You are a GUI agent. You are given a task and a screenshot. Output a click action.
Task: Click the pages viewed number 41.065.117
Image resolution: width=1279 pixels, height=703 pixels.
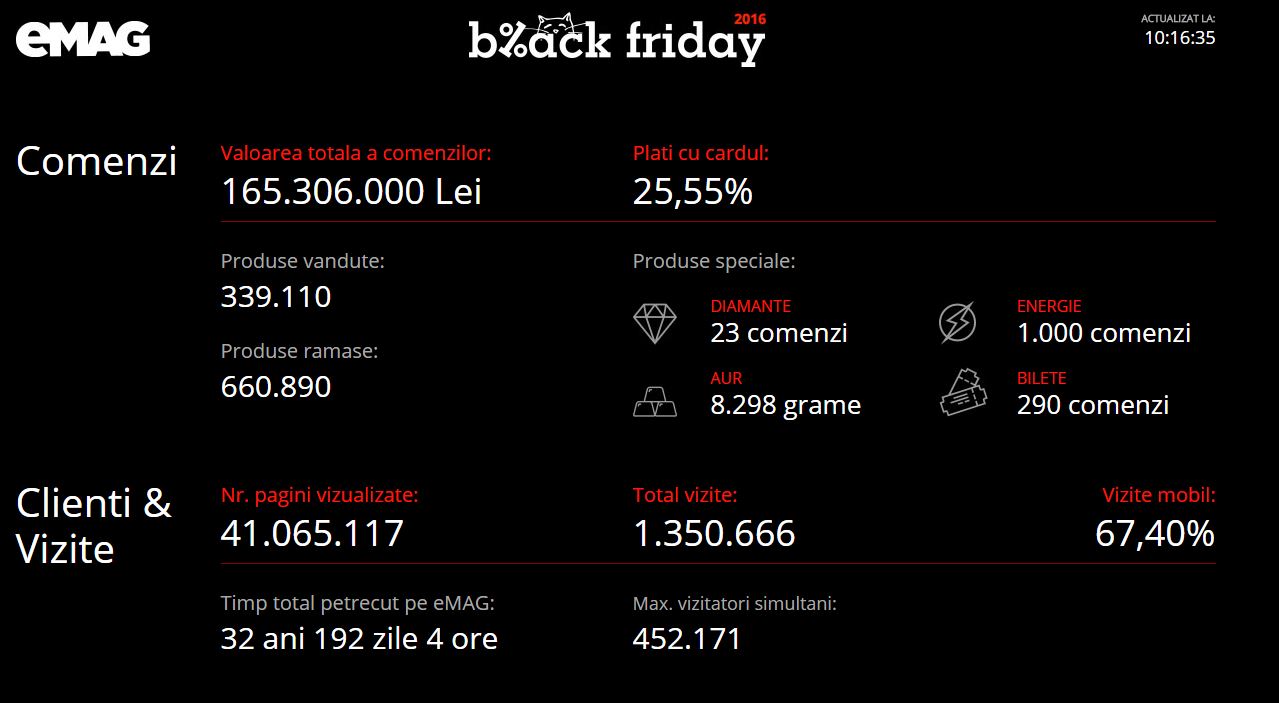[x=312, y=534]
